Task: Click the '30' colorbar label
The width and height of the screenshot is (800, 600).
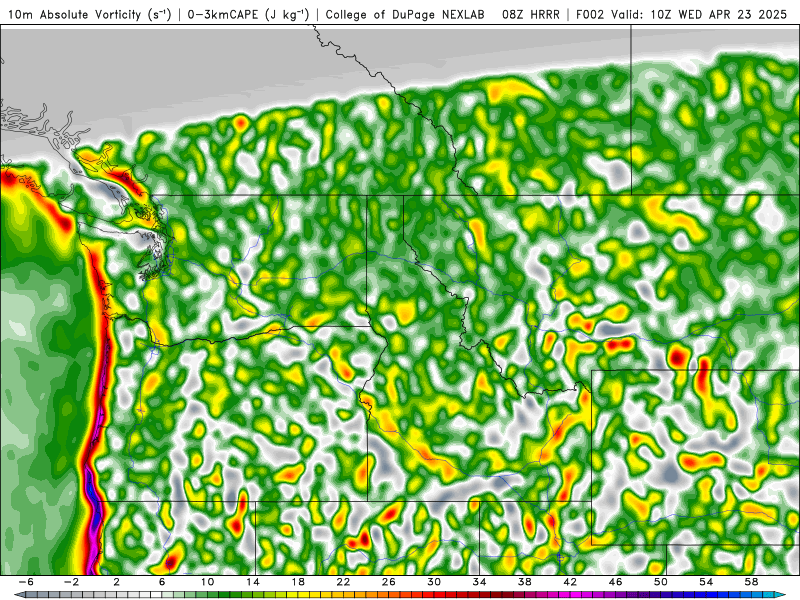Action: (x=434, y=582)
